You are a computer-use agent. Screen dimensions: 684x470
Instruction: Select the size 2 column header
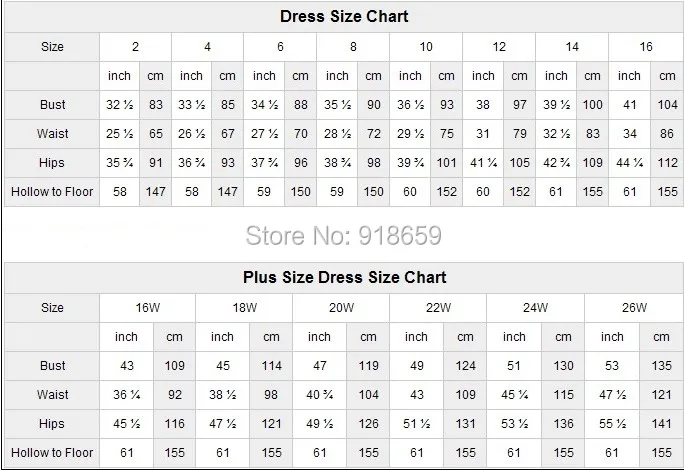click(x=135, y=47)
